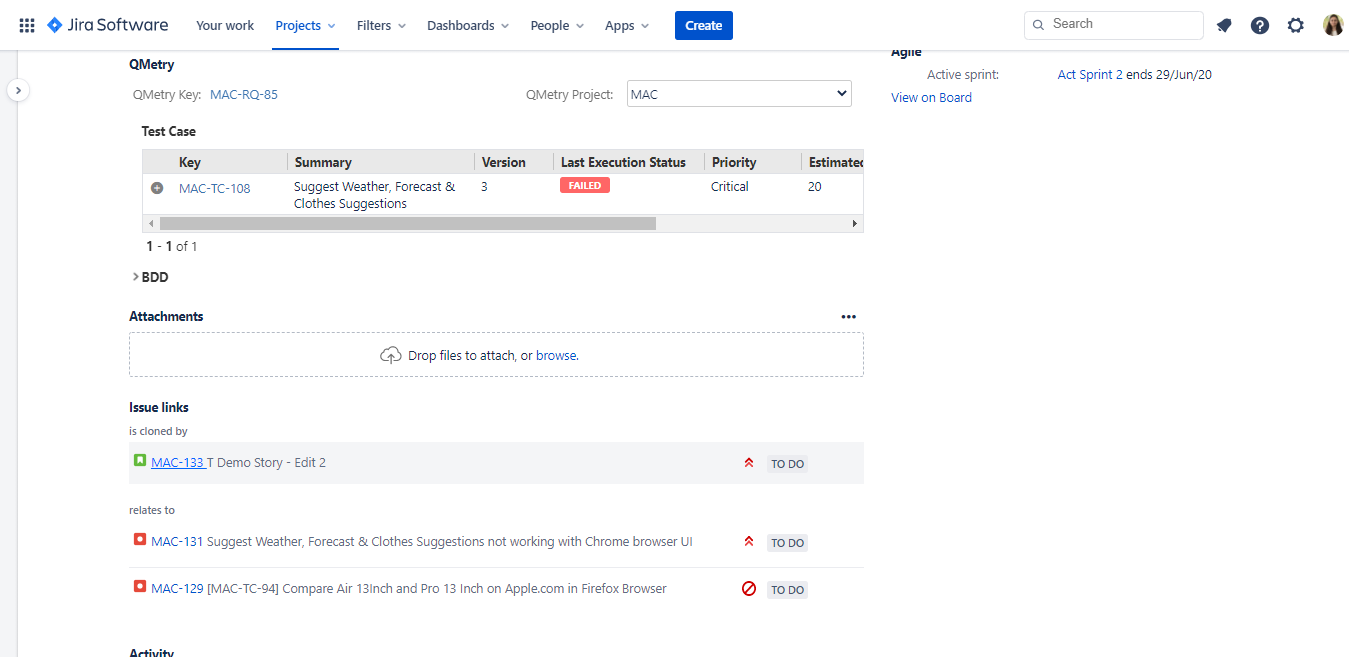
Task: Click the TO DO status of MAC-131
Action: pos(788,543)
